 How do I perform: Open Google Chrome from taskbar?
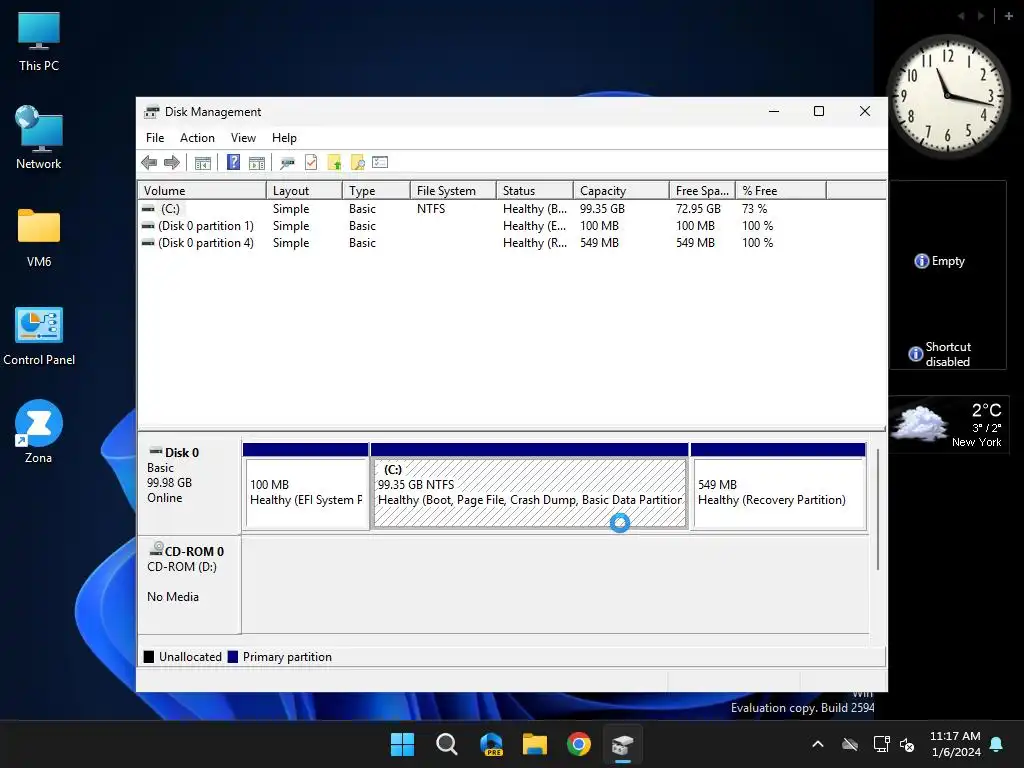tap(579, 744)
